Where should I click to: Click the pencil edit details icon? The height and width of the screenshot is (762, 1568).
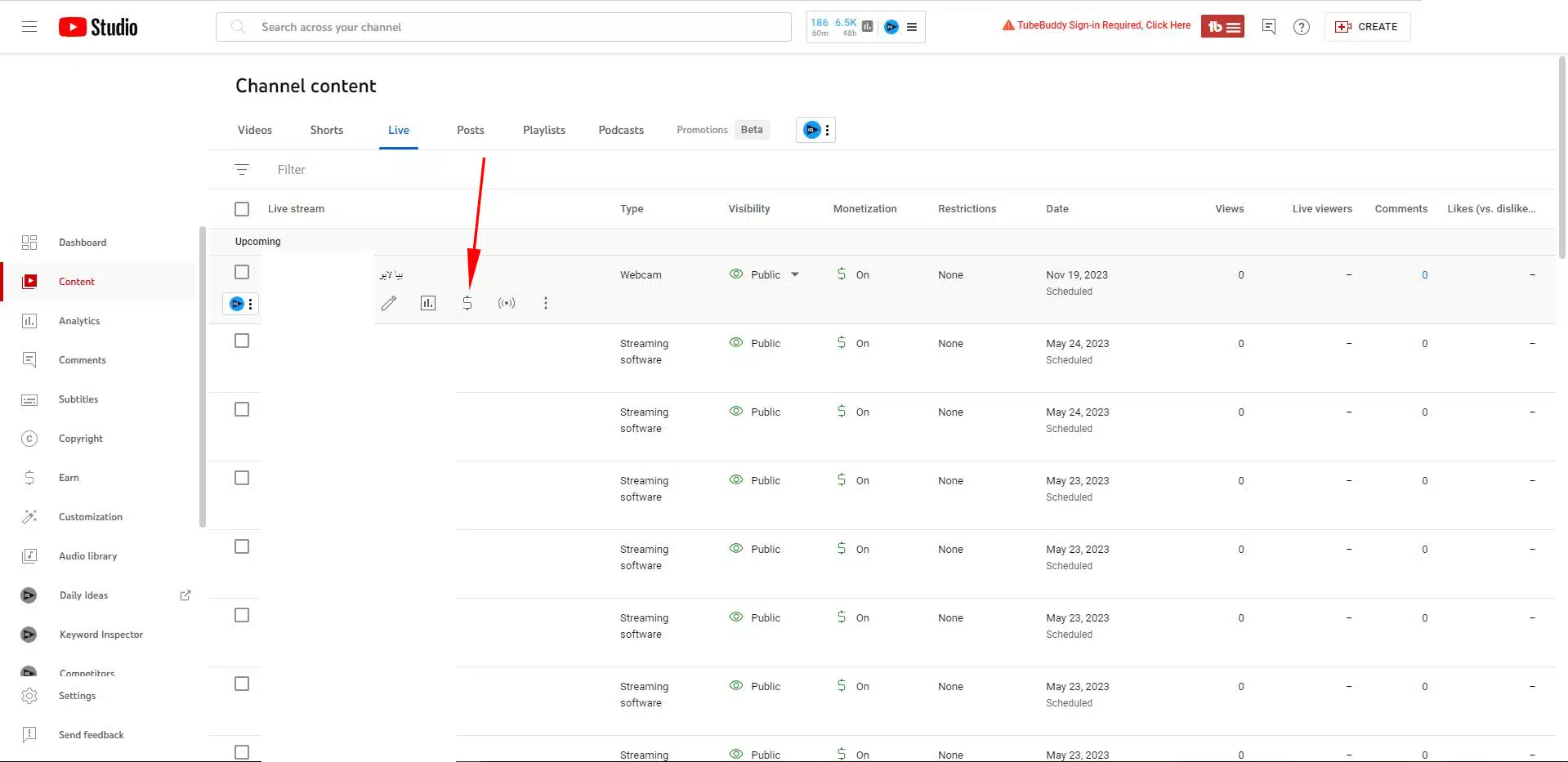pyautogui.click(x=389, y=303)
